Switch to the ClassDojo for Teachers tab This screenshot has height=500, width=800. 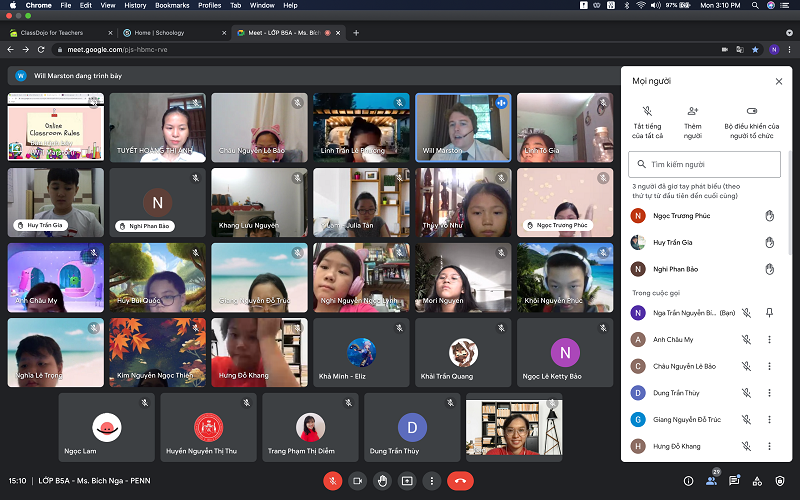pyautogui.click(x=58, y=32)
